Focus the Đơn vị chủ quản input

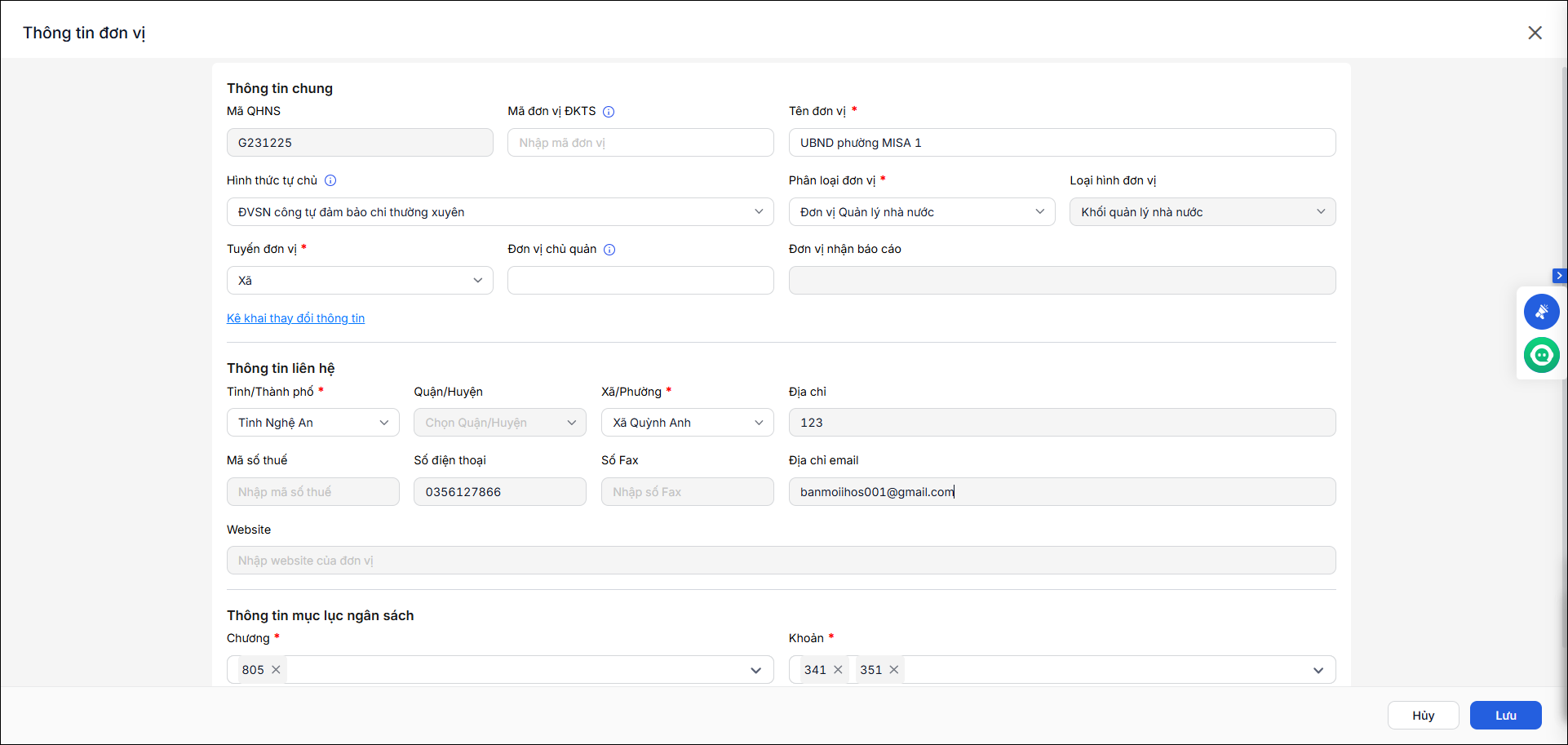click(x=640, y=281)
